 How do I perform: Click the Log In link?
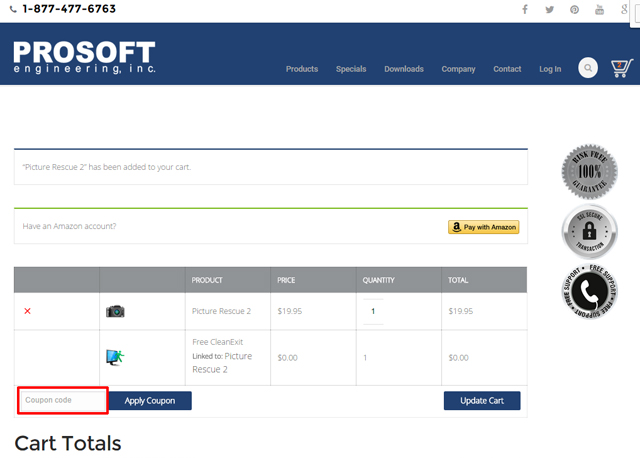pyautogui.click(x=550, y=69)
